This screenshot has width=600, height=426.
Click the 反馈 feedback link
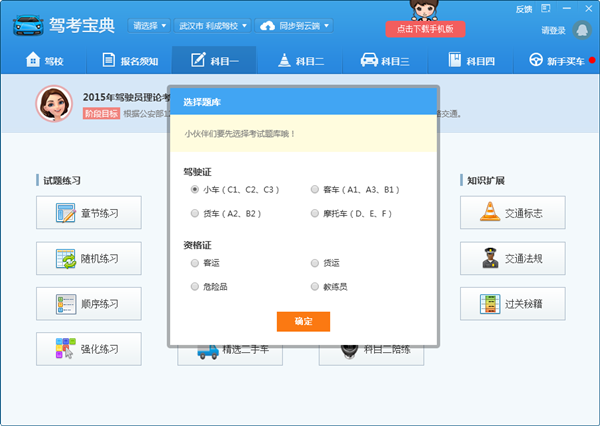click(x=524, y=8)
